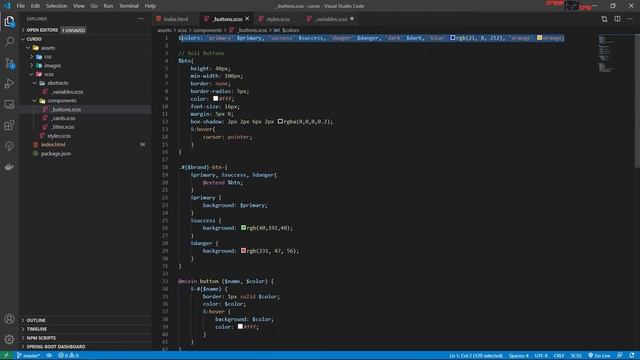Open the Explorer view in activity bar
640x360 pixels.
pyautogui.click(x=9, y=21)
